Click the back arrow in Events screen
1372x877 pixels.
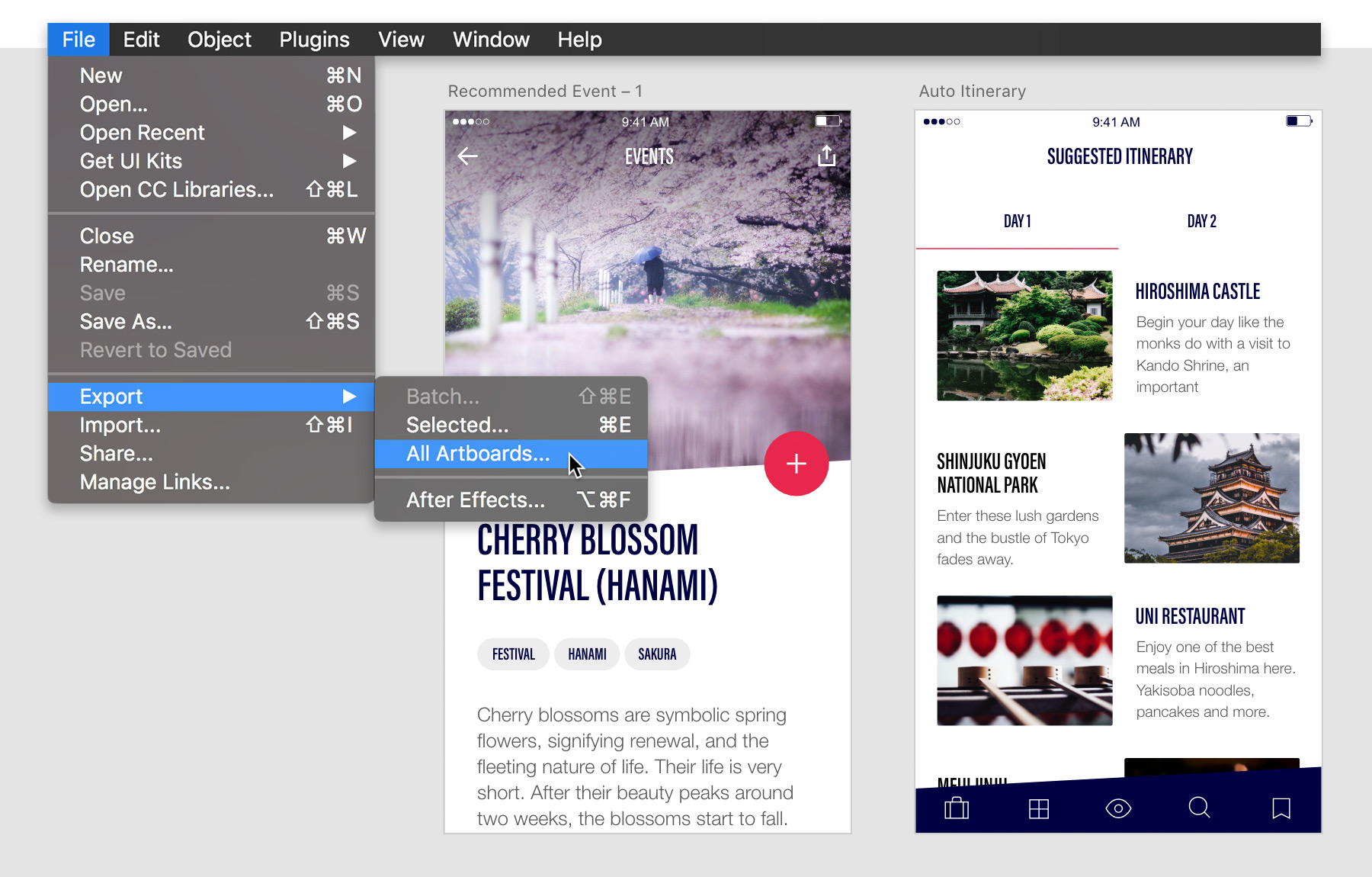click(467, 156)
